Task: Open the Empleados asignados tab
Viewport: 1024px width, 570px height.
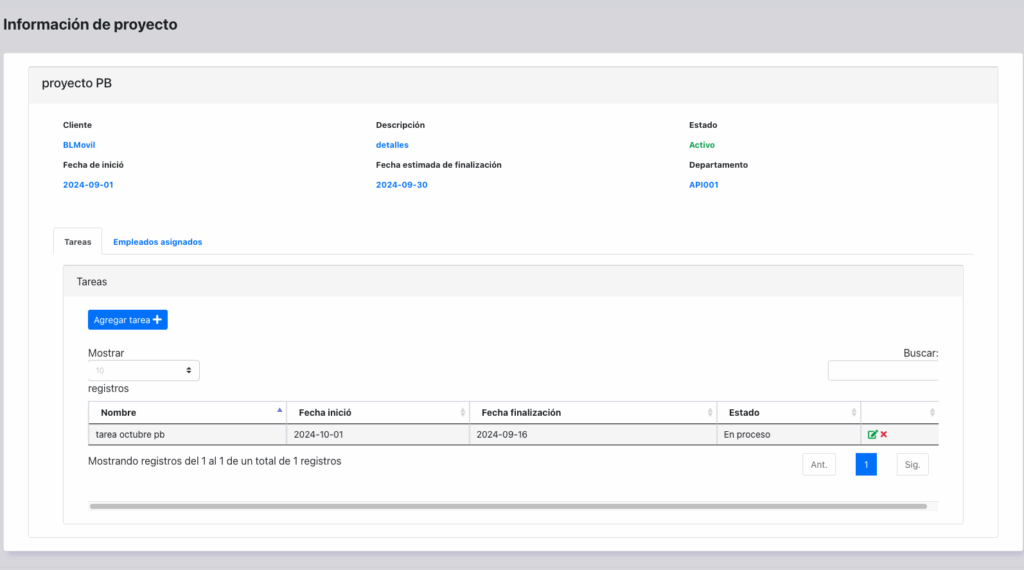Action: pos(157,242)
